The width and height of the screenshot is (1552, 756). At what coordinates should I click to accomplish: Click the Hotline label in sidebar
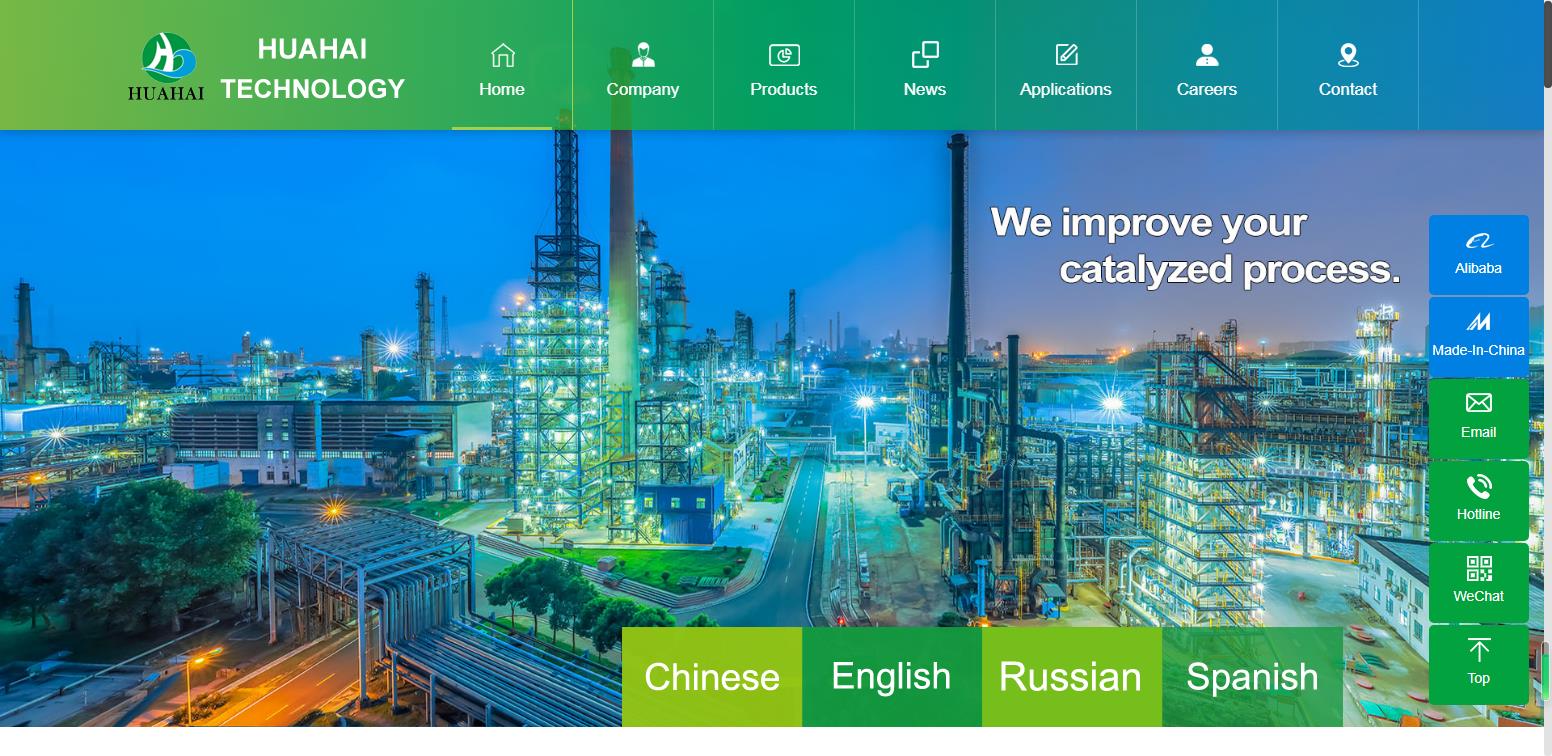[1479, 514]
